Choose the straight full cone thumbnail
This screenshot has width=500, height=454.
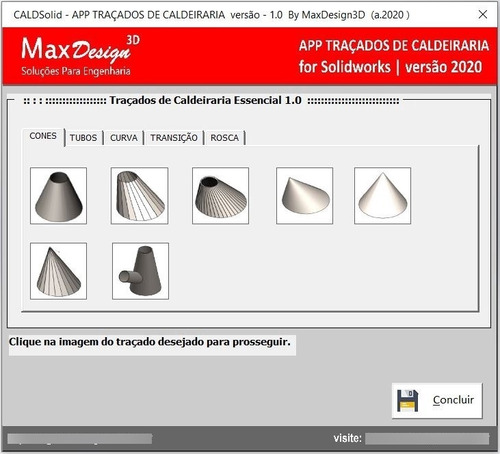382,196
